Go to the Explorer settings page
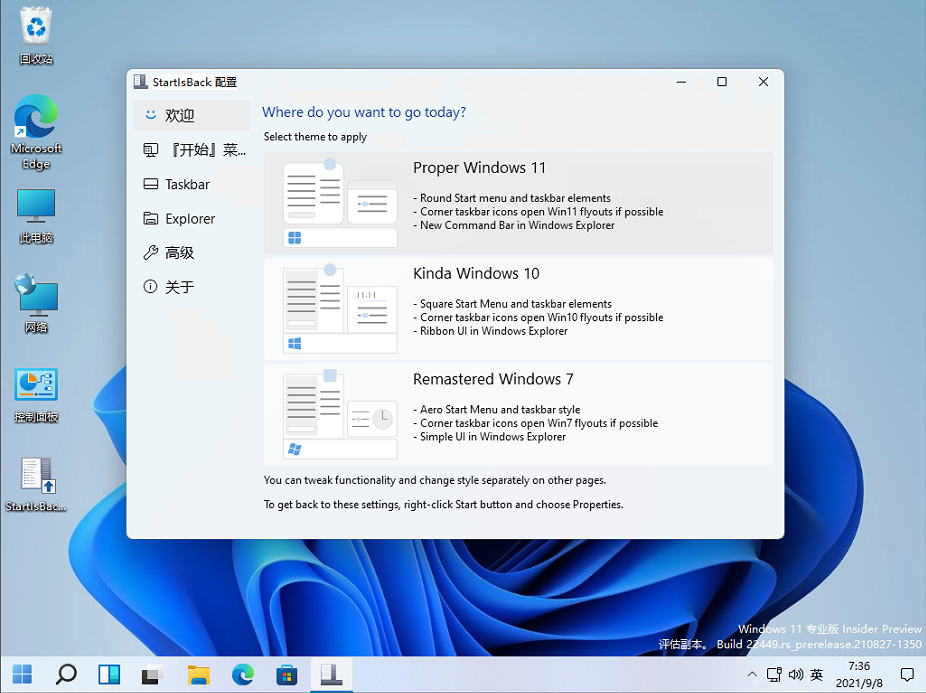This screenshot has height=693, width=926. pos(190,219)
